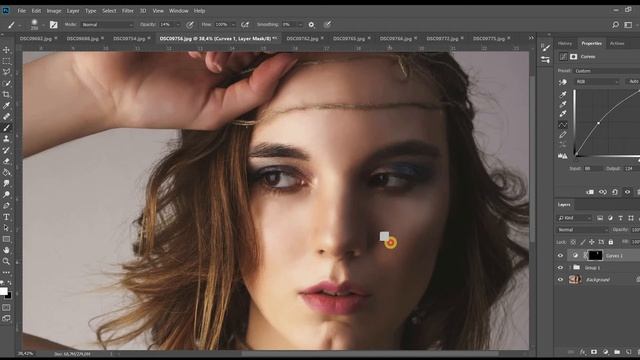The image size is (640, 360).
Task: Pick the gray point eyedropper in Curves
Action: coord(563,104)
